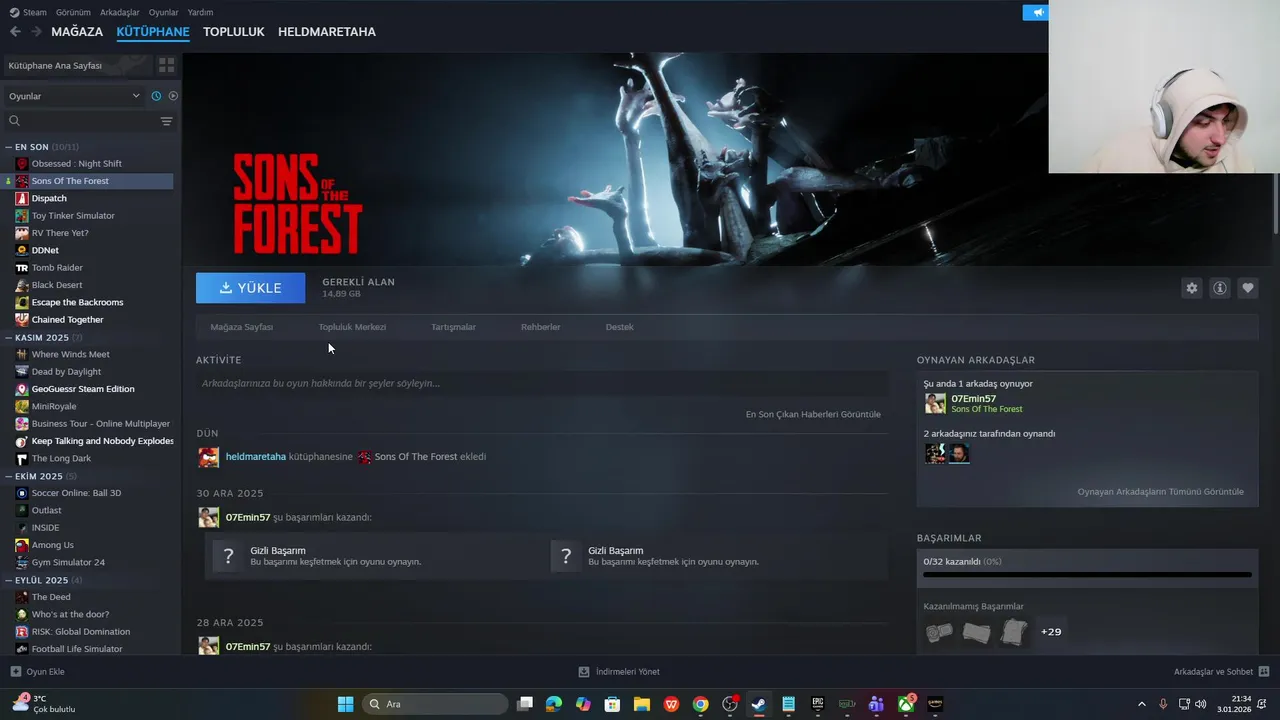Screen dimensions: 1280x720
Task: Sort library by recent activity clock icon
Action: click(156, 96)
